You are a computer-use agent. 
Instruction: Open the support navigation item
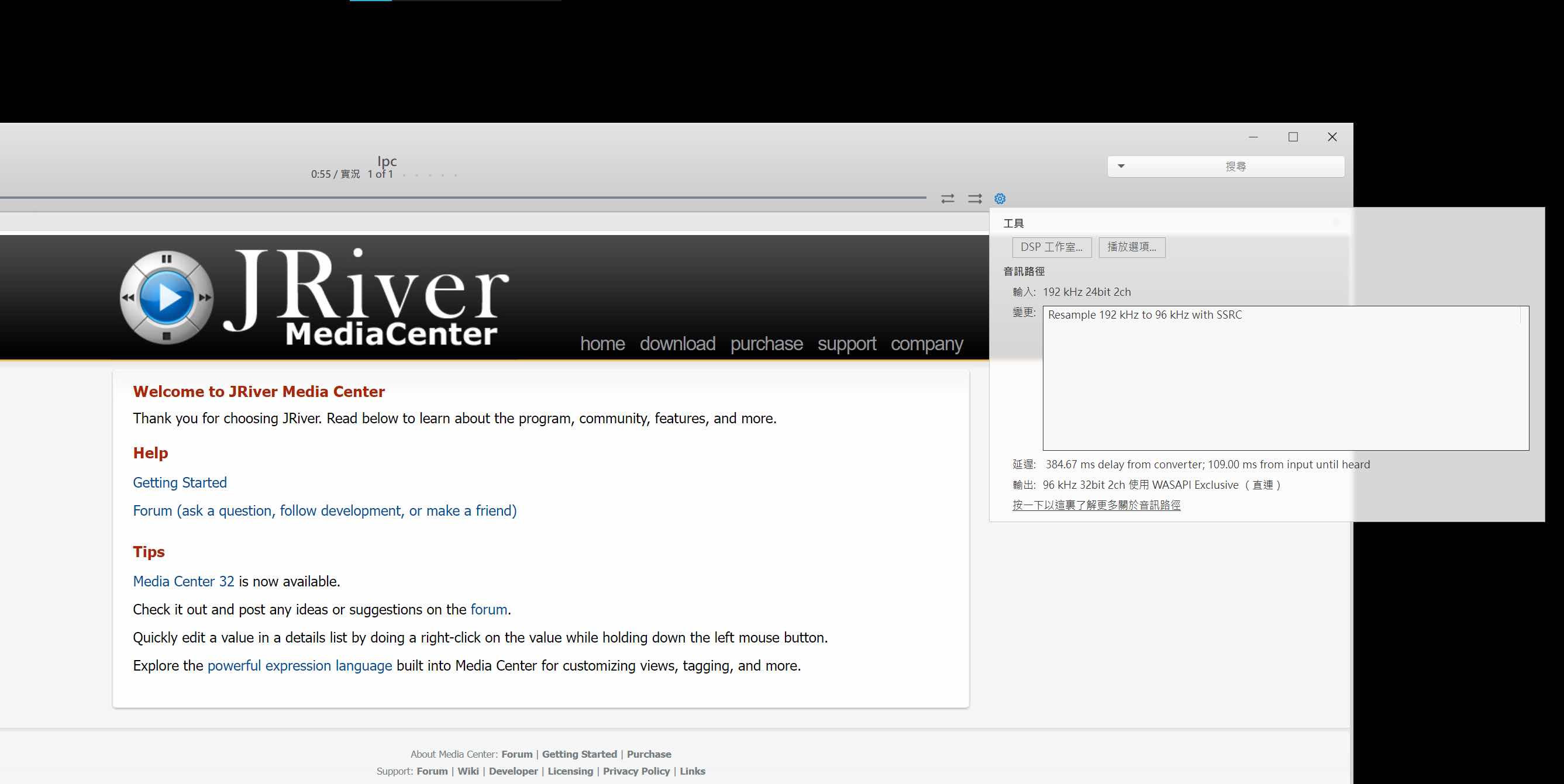[x=846, y=343]
